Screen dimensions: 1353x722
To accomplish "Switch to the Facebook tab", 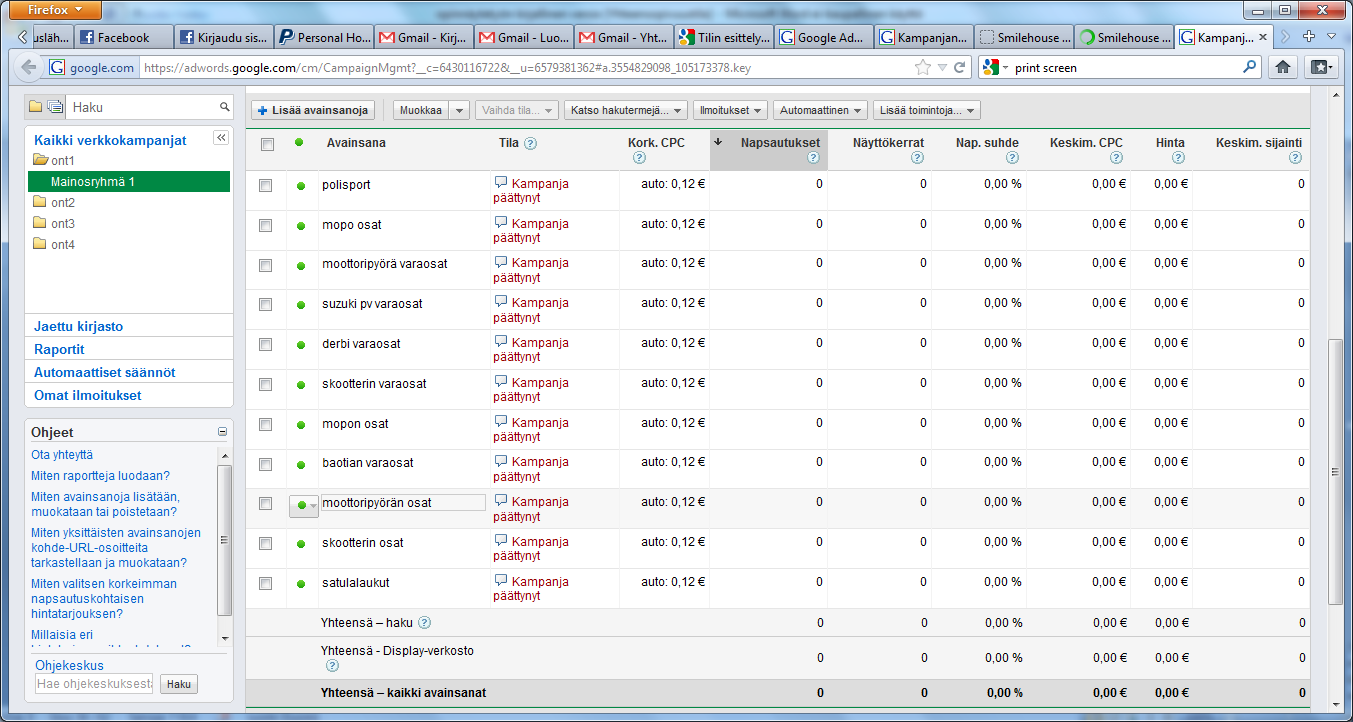I will [x=123, y=38].
